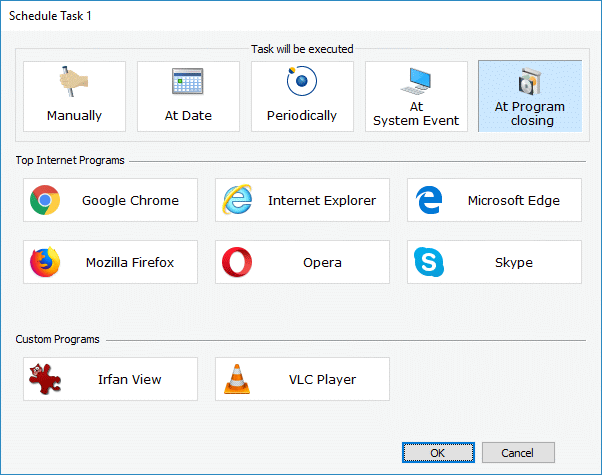This screenshot has height=475, width=602.
Task: Click the Skype logo
Action: click(x=429, y=262)
